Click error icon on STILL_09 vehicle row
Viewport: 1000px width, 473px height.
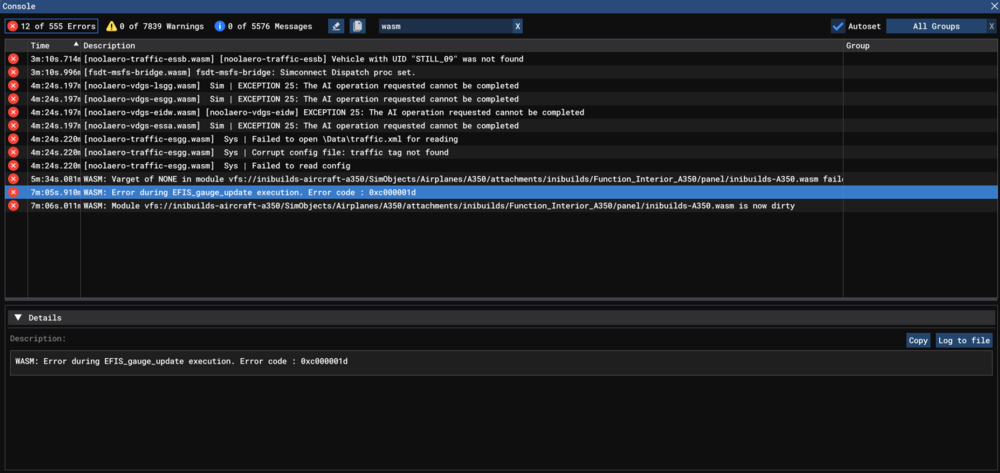coord(14,60)
